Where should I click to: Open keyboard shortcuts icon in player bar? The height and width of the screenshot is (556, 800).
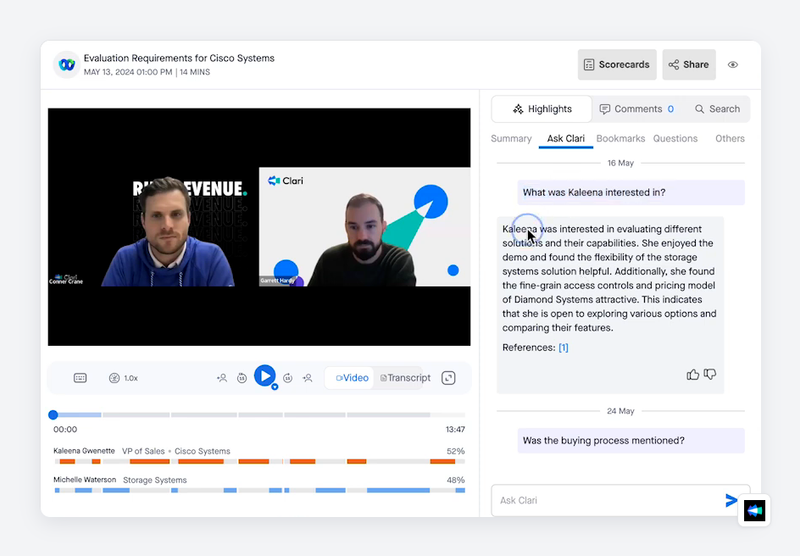80,378
